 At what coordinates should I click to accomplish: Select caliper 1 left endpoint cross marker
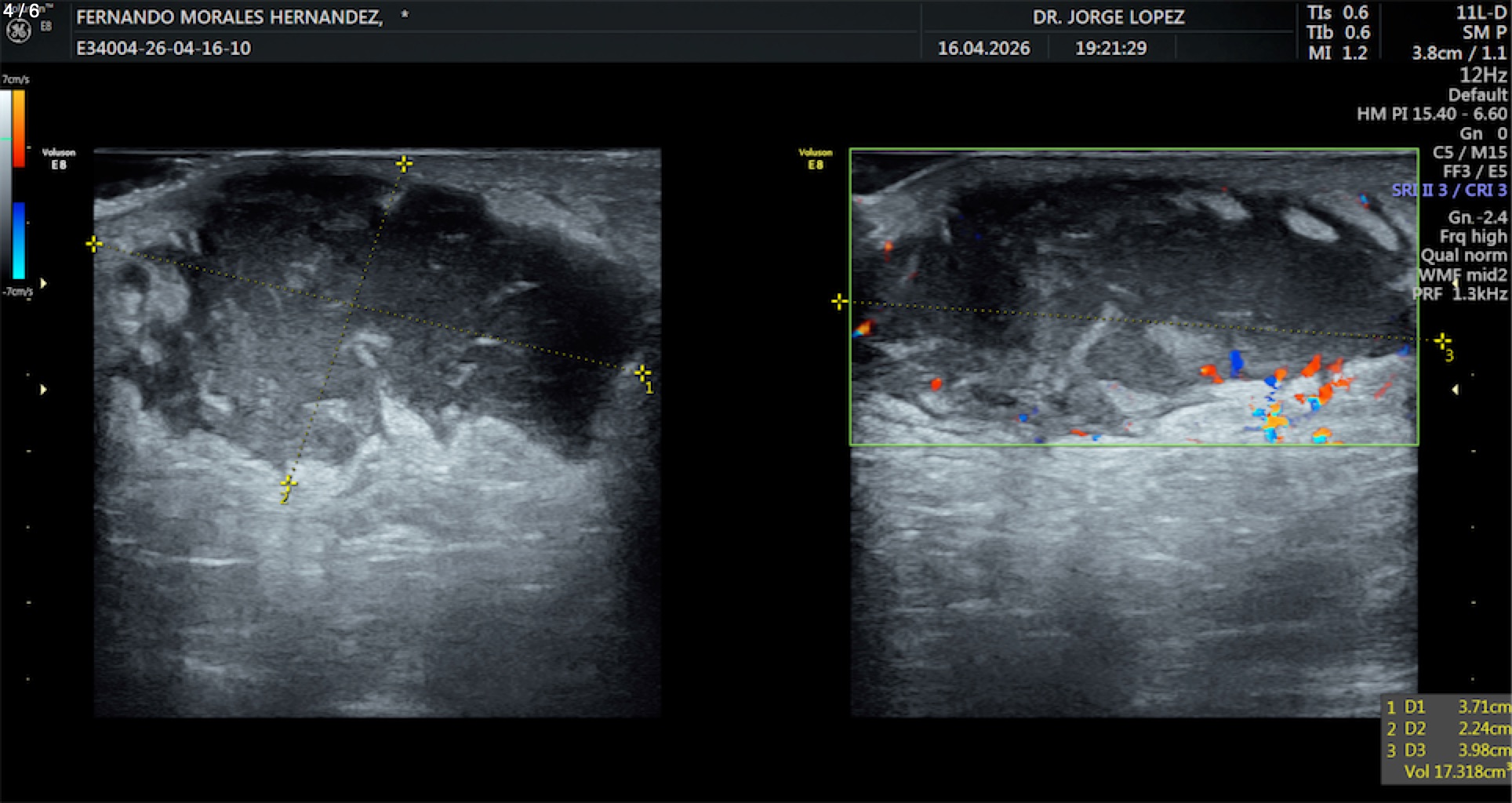click(94, 245)
